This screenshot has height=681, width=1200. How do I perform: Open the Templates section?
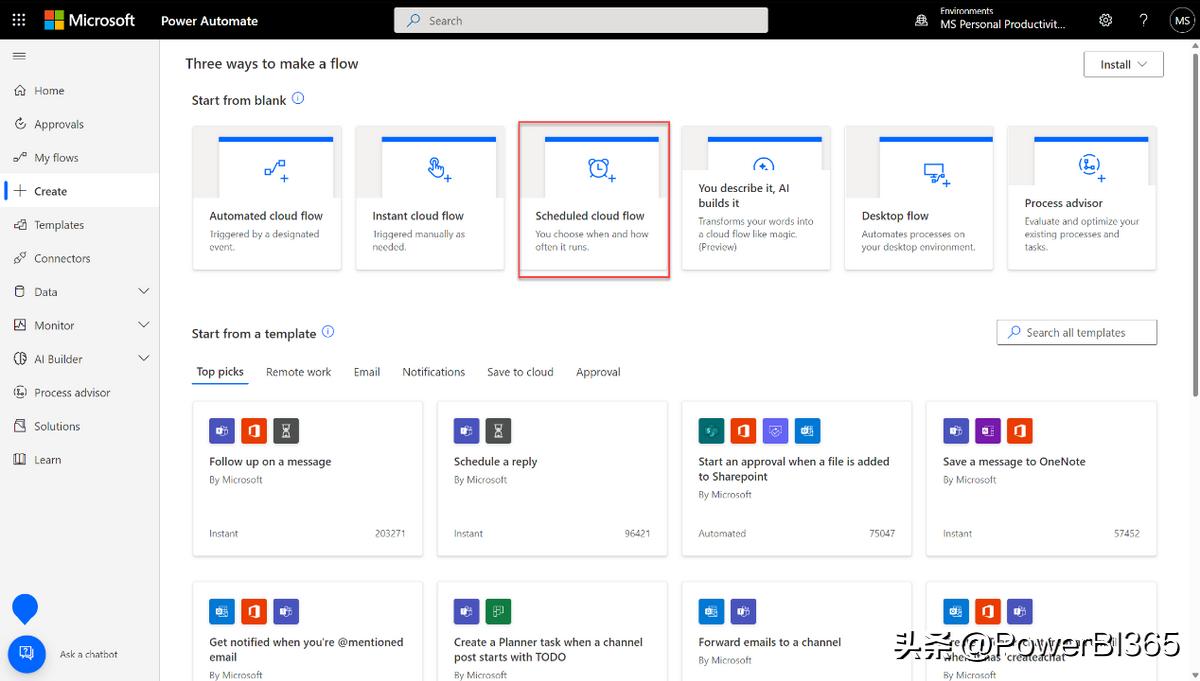pyautogui.click(x=58, y=224)
